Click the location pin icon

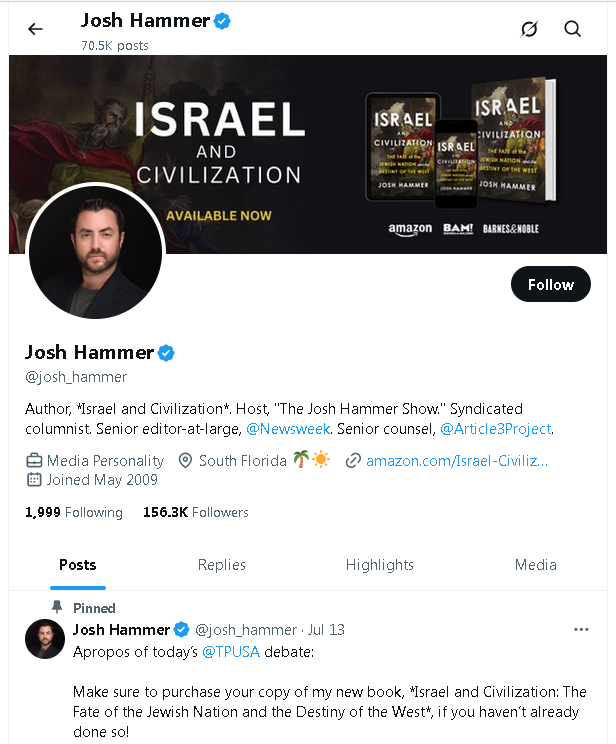pyautogui.click(x=184, y=461)
